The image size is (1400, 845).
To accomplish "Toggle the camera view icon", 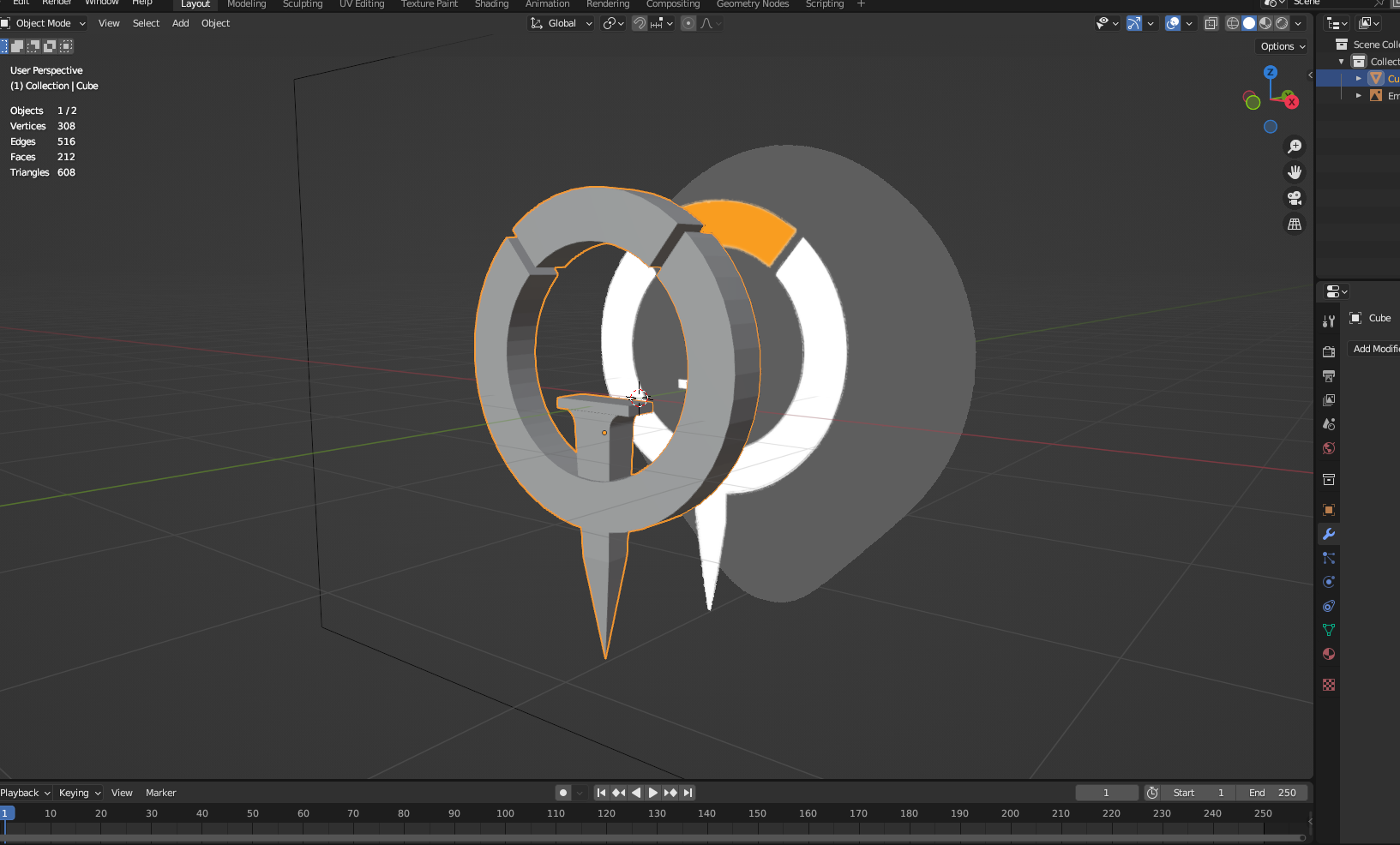I will coord(1295,198).
